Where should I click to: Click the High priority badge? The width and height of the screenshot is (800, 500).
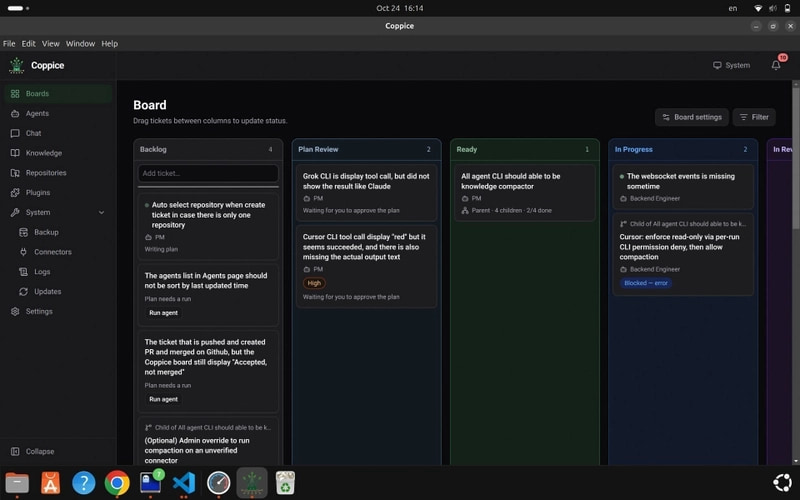click(x=314, y=283)
